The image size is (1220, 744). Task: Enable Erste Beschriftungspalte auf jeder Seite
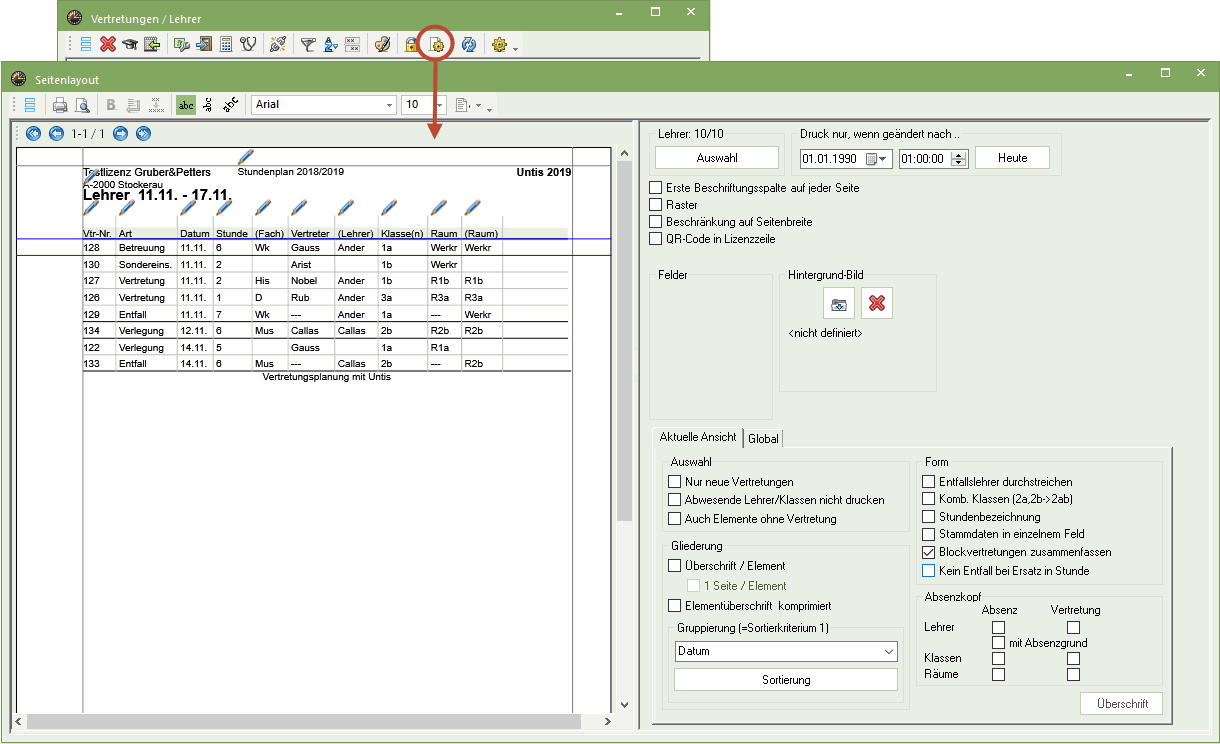pos(656,188)
